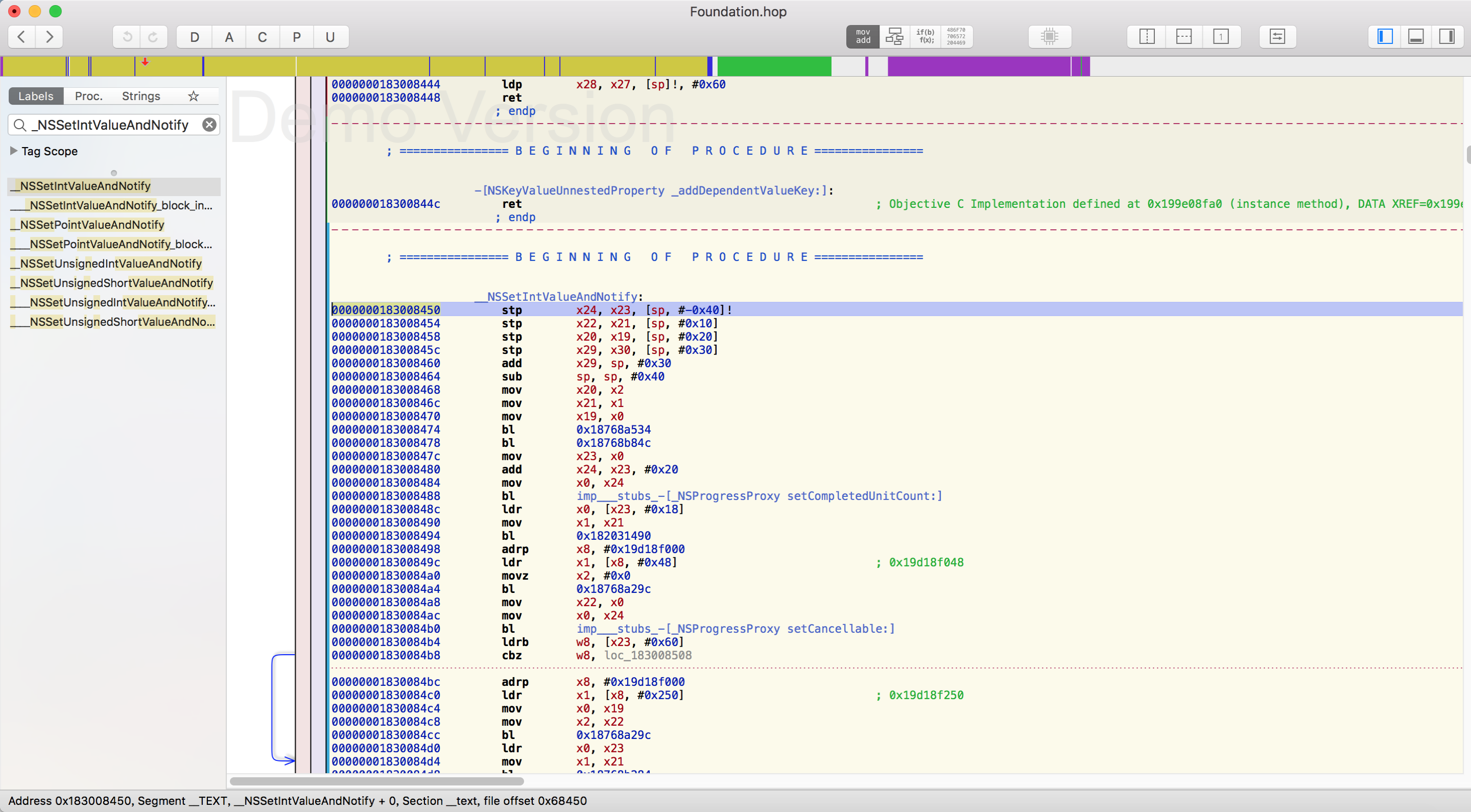Open the control flow graph view
The width and height of the screenshot is (1471, 812).
point(894,37)
